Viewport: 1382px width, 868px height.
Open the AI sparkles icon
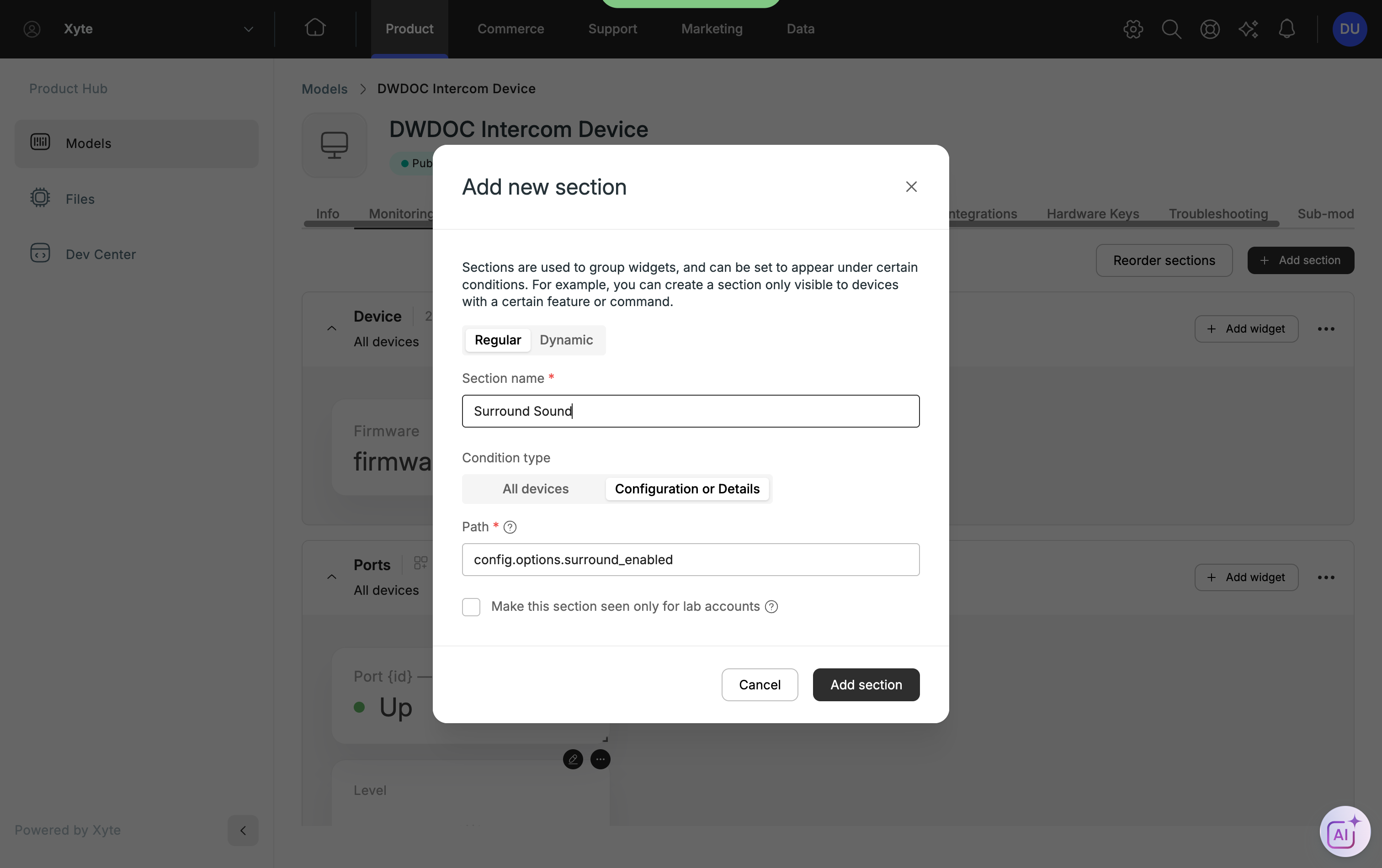click(x=1248, y=29)
